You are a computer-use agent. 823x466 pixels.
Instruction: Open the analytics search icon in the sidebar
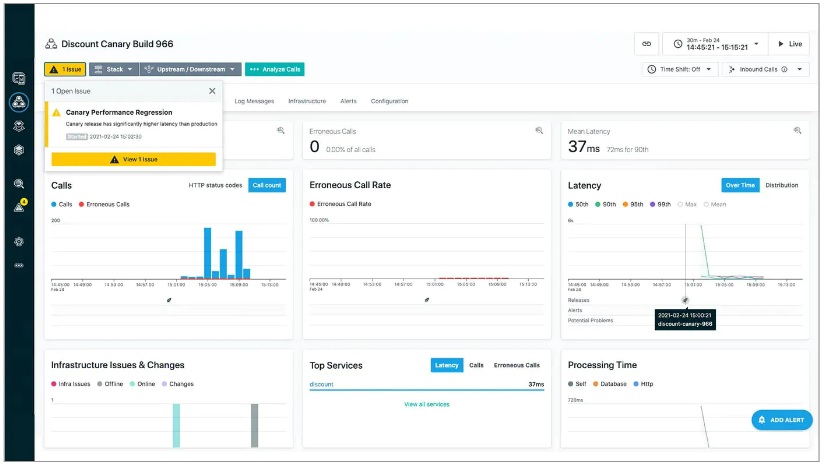[x=19, y=184]
